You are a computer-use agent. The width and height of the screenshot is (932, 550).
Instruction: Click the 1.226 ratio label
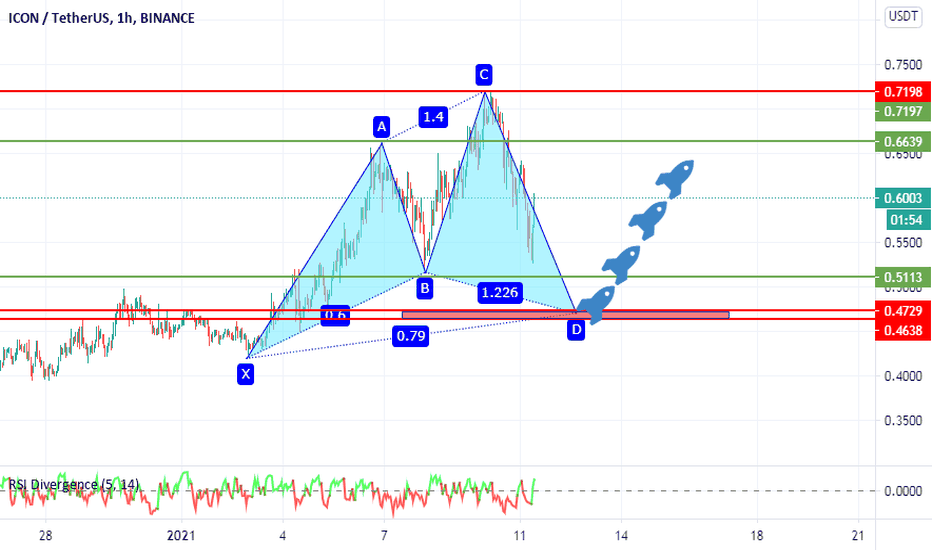pyautogui.click(x=500, y=293)
